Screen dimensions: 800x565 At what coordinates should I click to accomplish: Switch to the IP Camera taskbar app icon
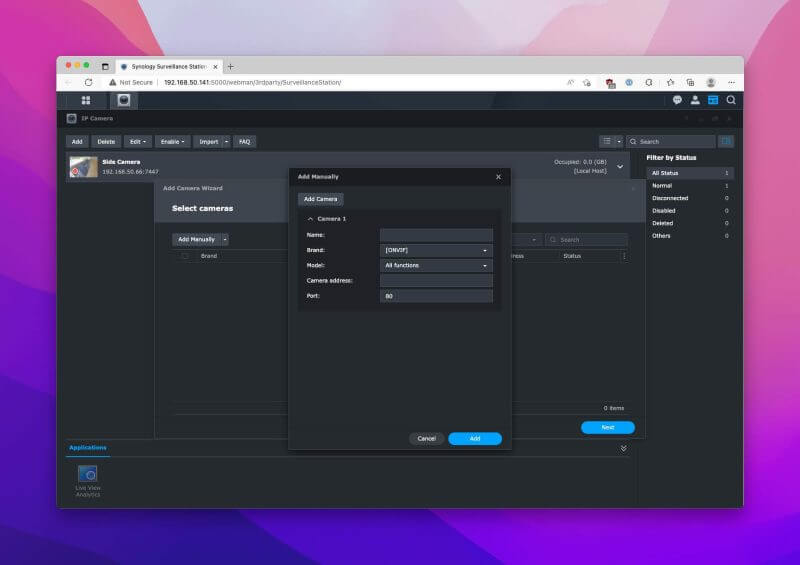123,101
